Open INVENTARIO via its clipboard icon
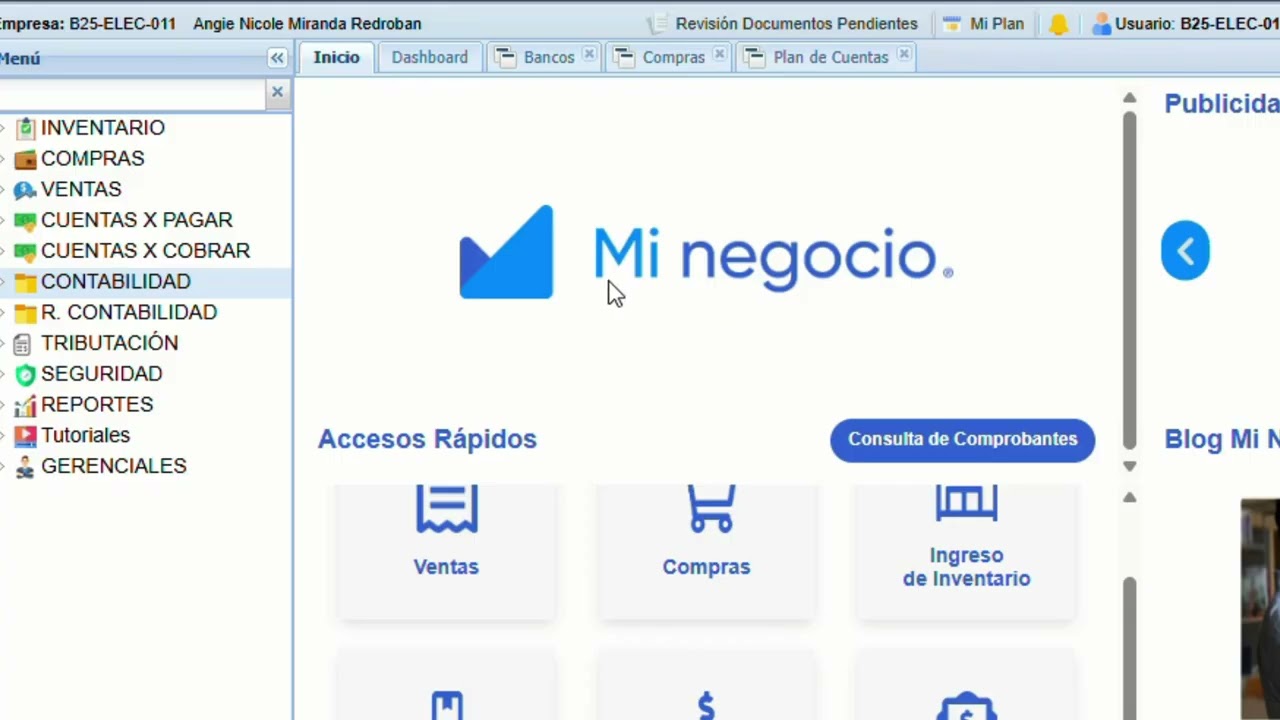Viewport: 1280px width, 720px height. (25, 128)
